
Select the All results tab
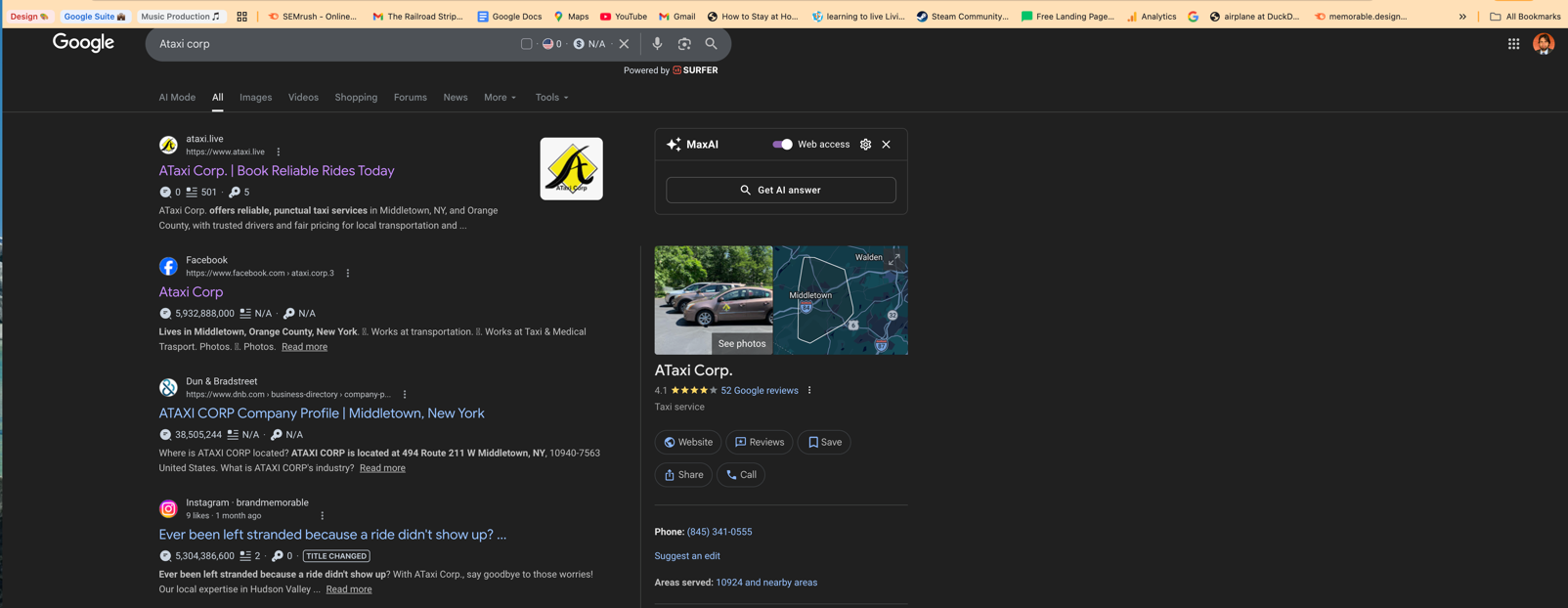click(x=217, y=98)
